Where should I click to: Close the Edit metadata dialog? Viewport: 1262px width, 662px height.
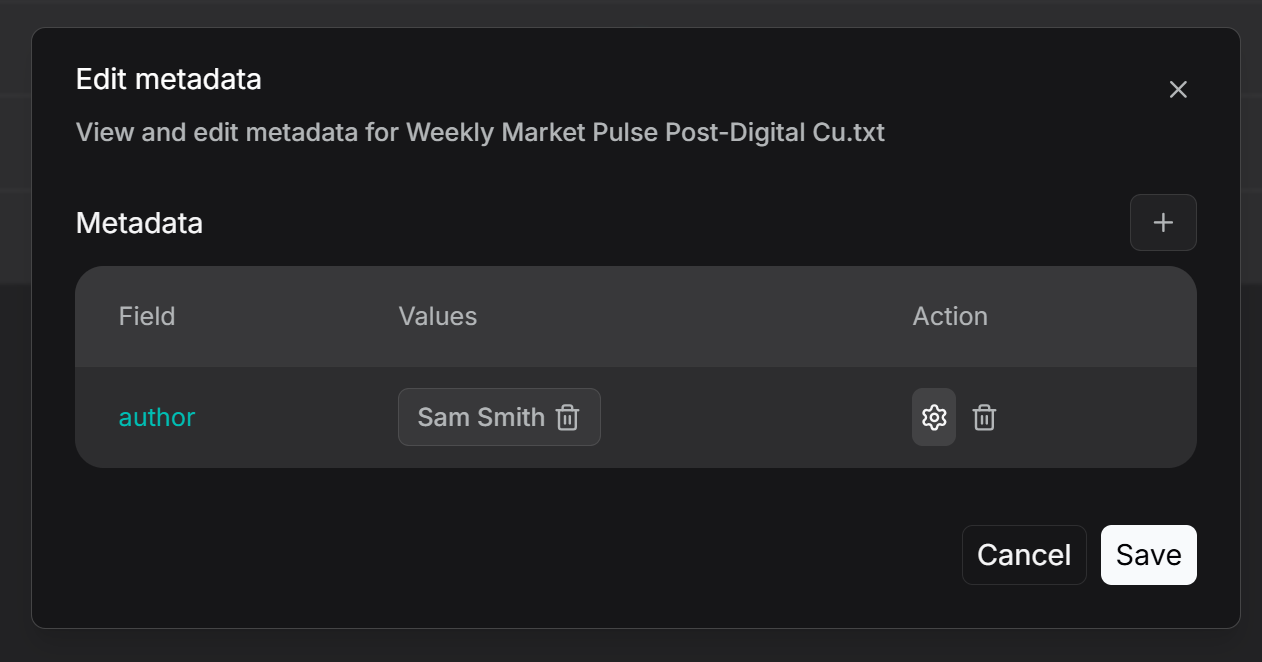pyautogui.click(x=1178, y=90)
